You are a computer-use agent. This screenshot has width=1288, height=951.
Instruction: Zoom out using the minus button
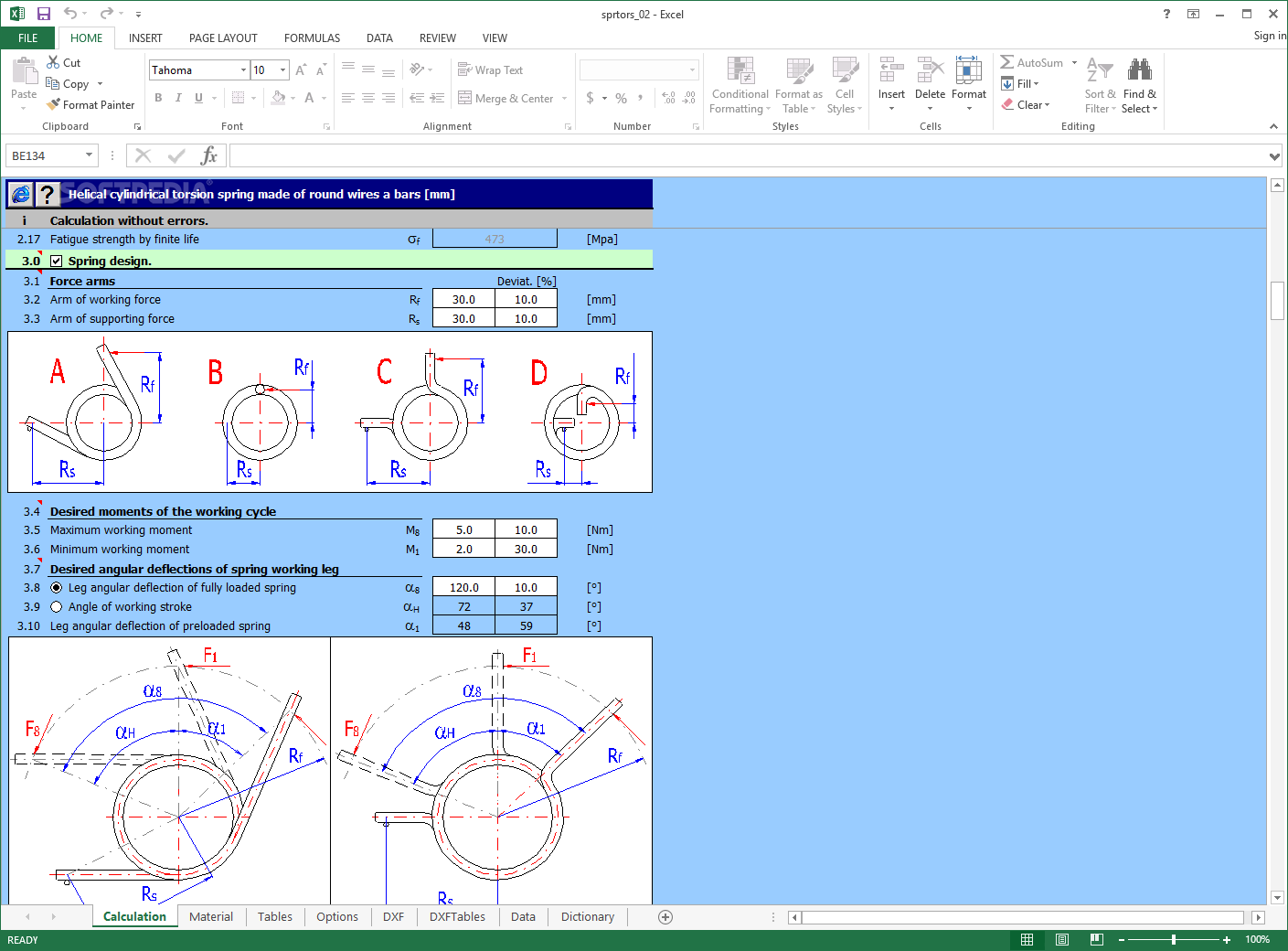[x=1122, y=939]
